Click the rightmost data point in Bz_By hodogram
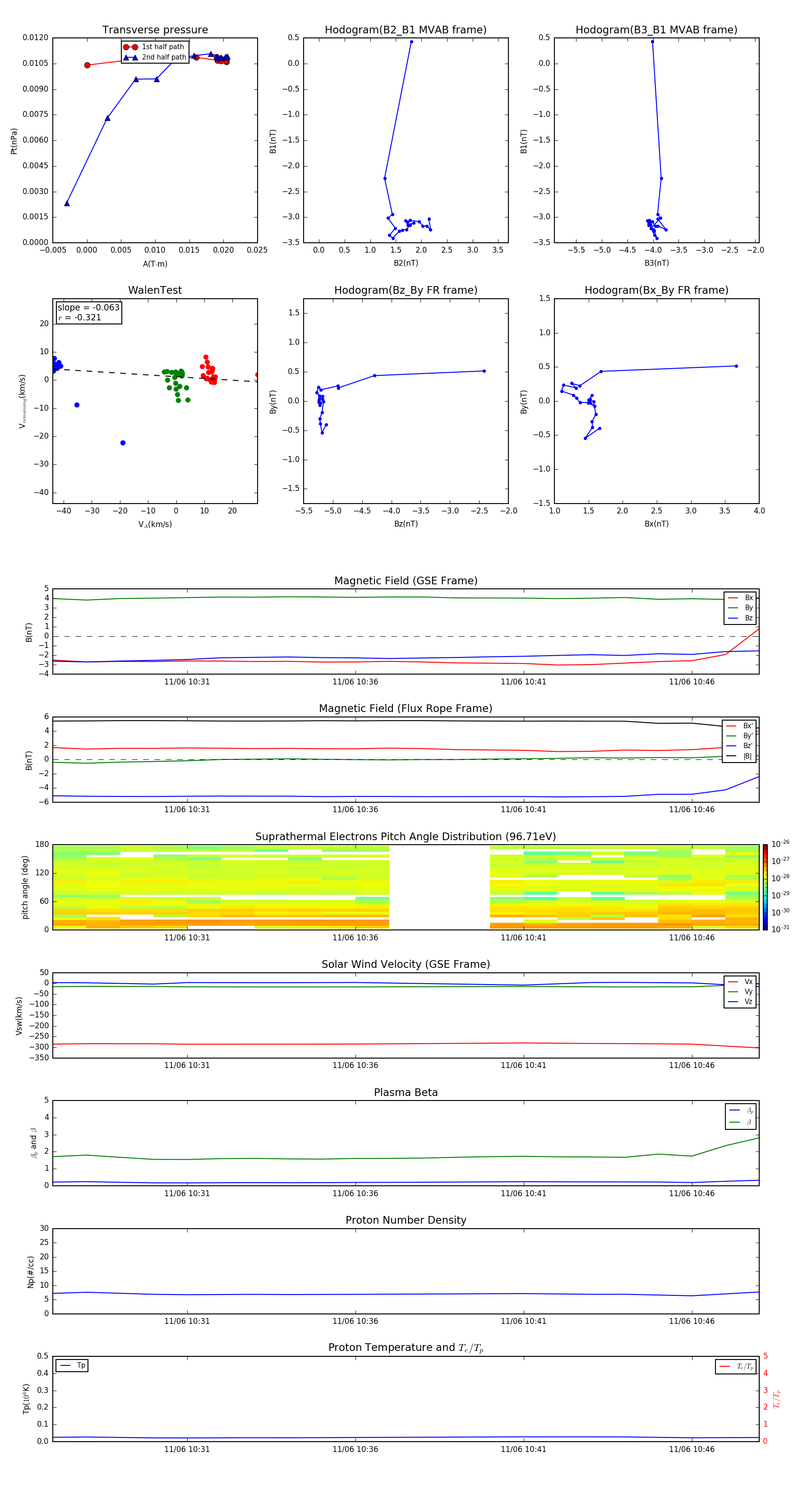The width and height of the screenshot is (812, 1489). [484, 371]
